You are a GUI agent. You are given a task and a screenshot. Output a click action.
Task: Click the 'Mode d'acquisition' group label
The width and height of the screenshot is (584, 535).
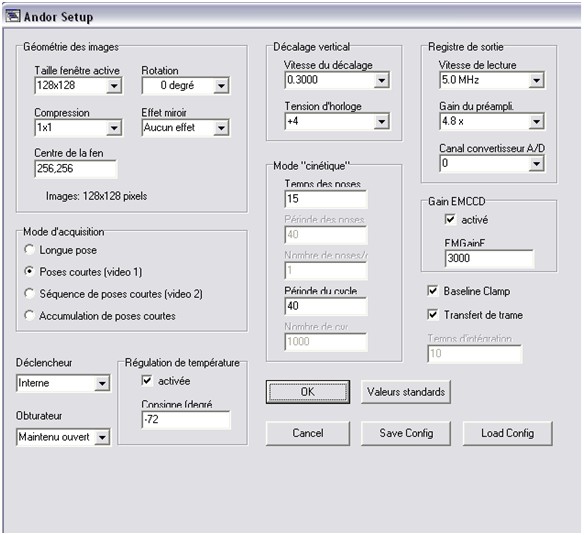click(64, 232)
